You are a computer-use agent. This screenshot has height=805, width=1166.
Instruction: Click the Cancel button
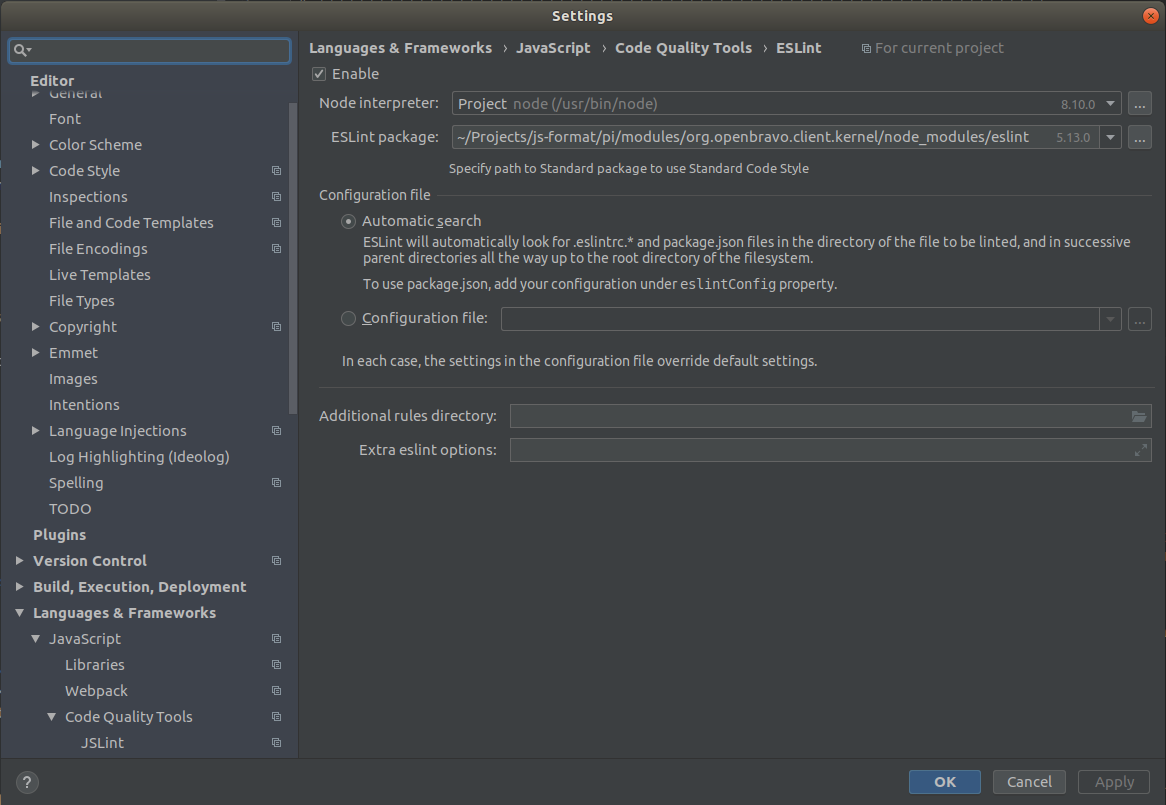pos(1029,782)
